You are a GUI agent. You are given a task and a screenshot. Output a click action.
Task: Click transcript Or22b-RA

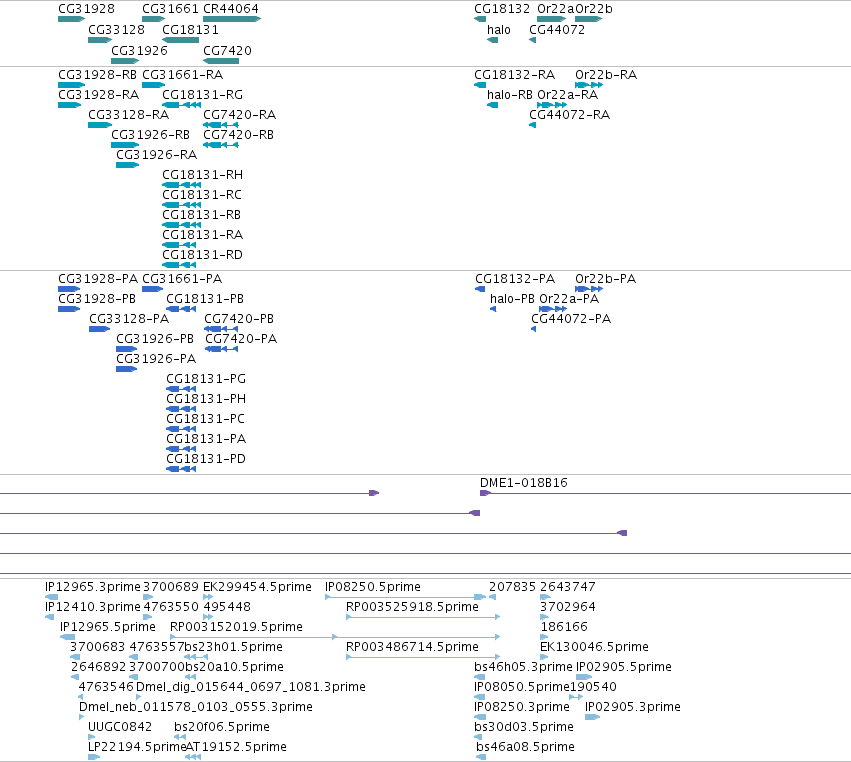click(x=606, y=74)
